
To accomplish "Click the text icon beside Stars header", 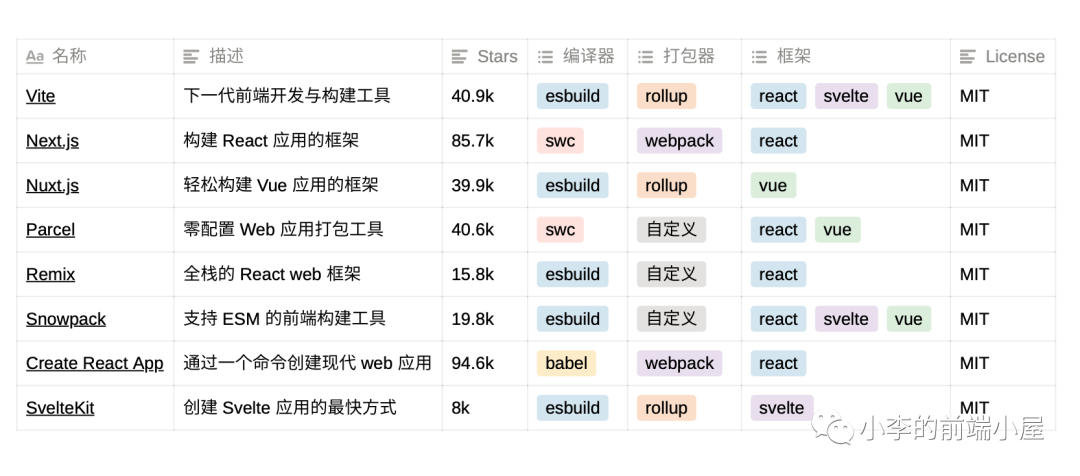I will (x=460, y=57).
